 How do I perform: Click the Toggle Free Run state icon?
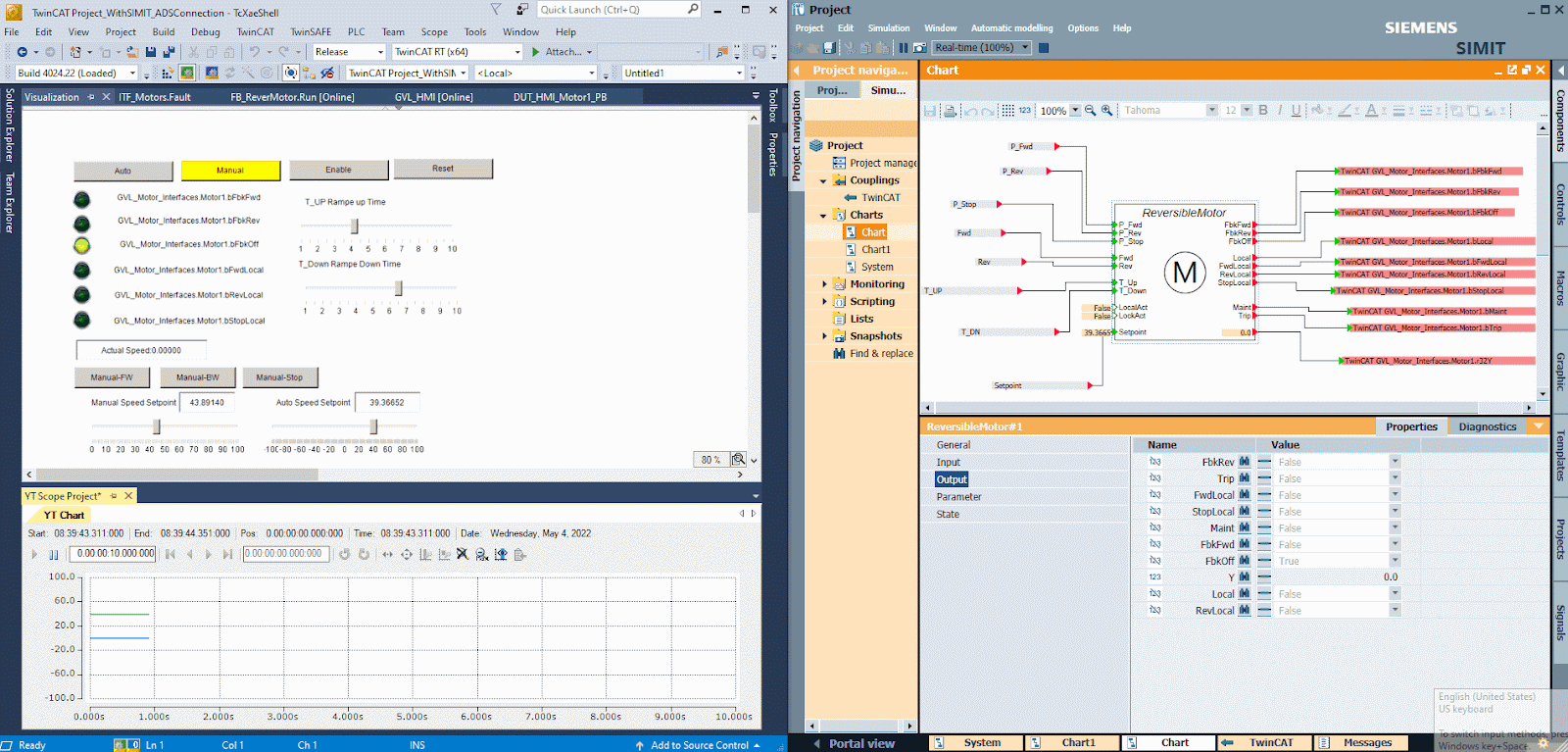[267, 73]
